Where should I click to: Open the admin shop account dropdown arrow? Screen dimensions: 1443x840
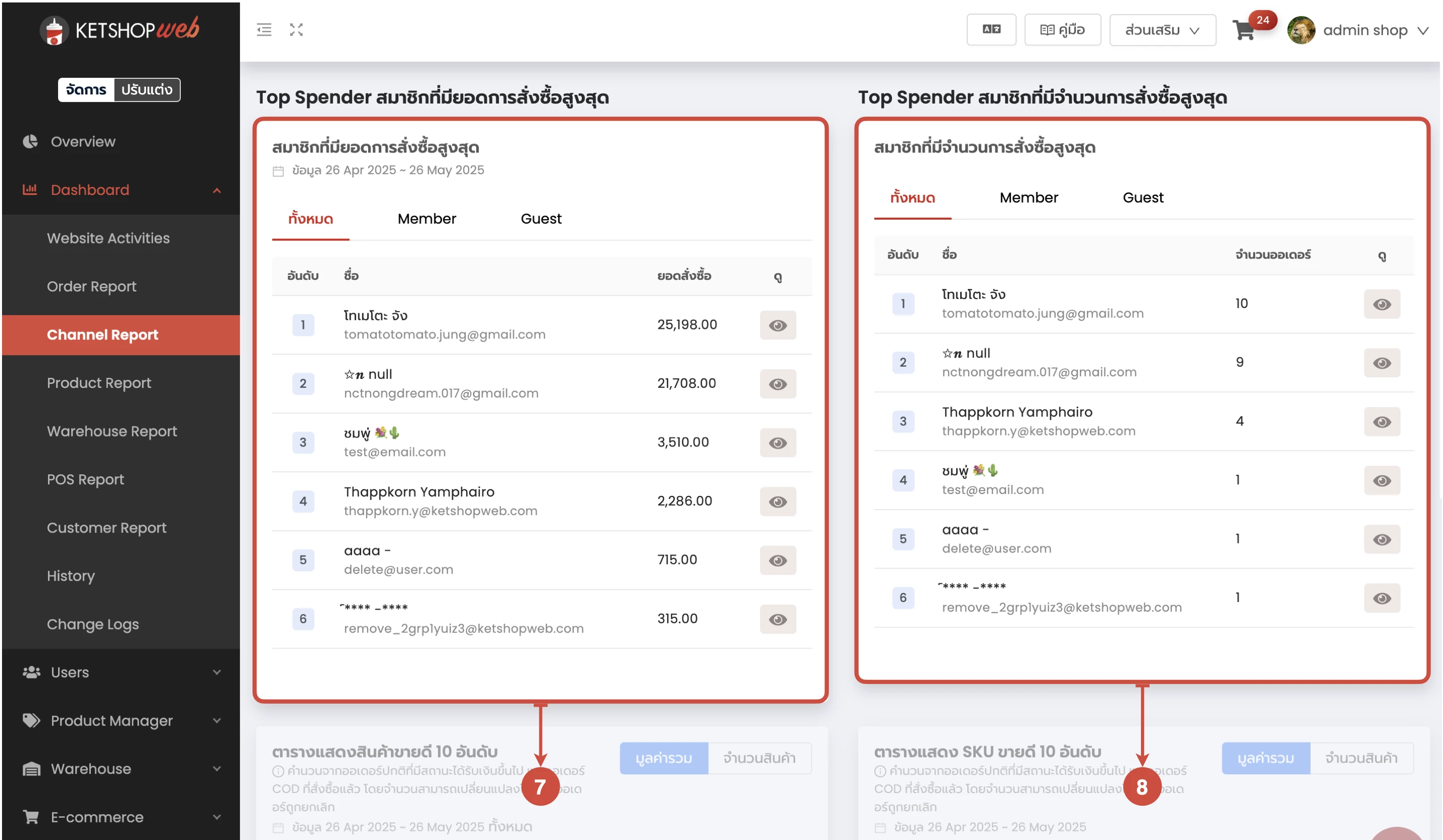(x=1423, y=30)
